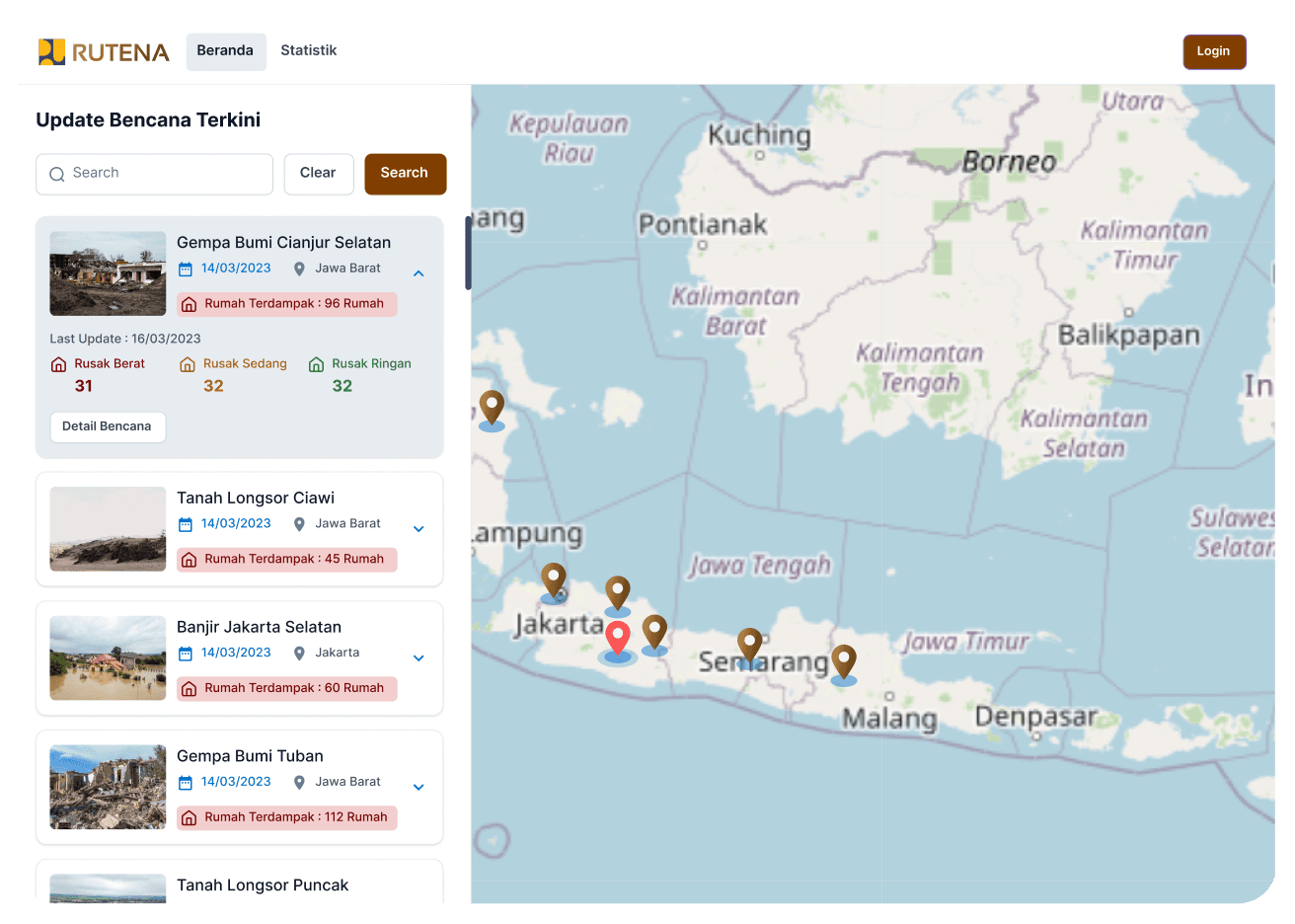Image resolution: width=1295 pixels, height=924 pixels.
Task: Click the Clear button
Action: click(x=318, y=174)
